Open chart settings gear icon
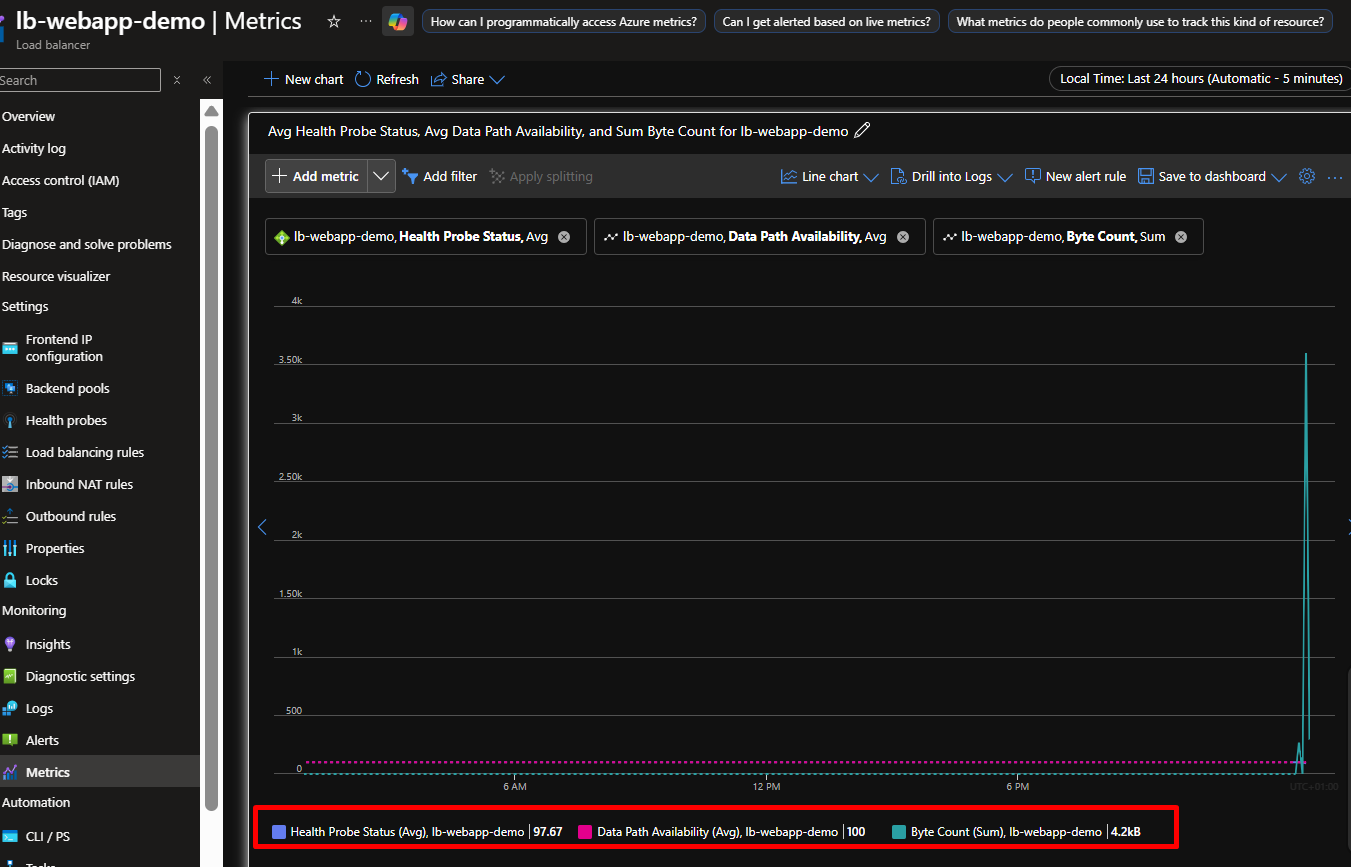The image size is (1351, 867). pos(1306,176)
